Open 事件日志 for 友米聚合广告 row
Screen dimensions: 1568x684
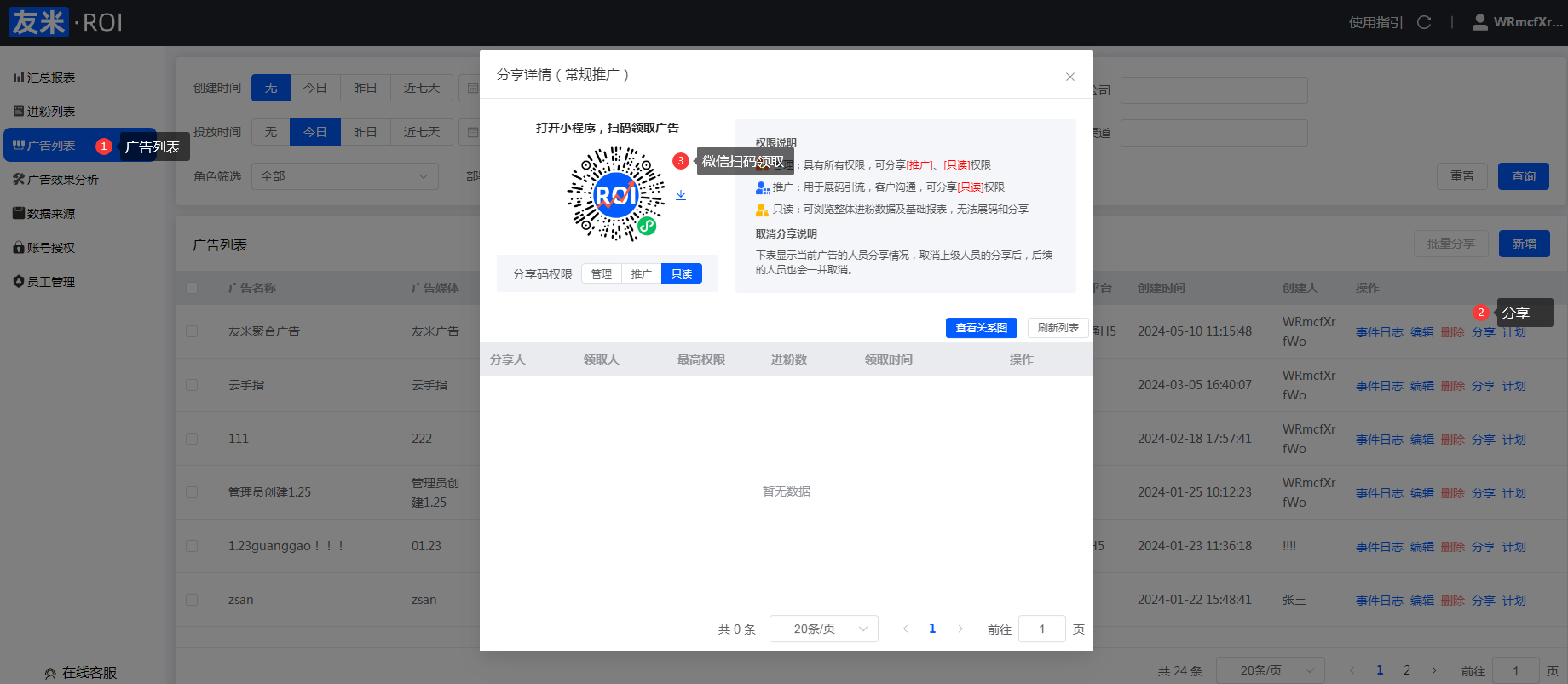click(x=1380, y=332)
